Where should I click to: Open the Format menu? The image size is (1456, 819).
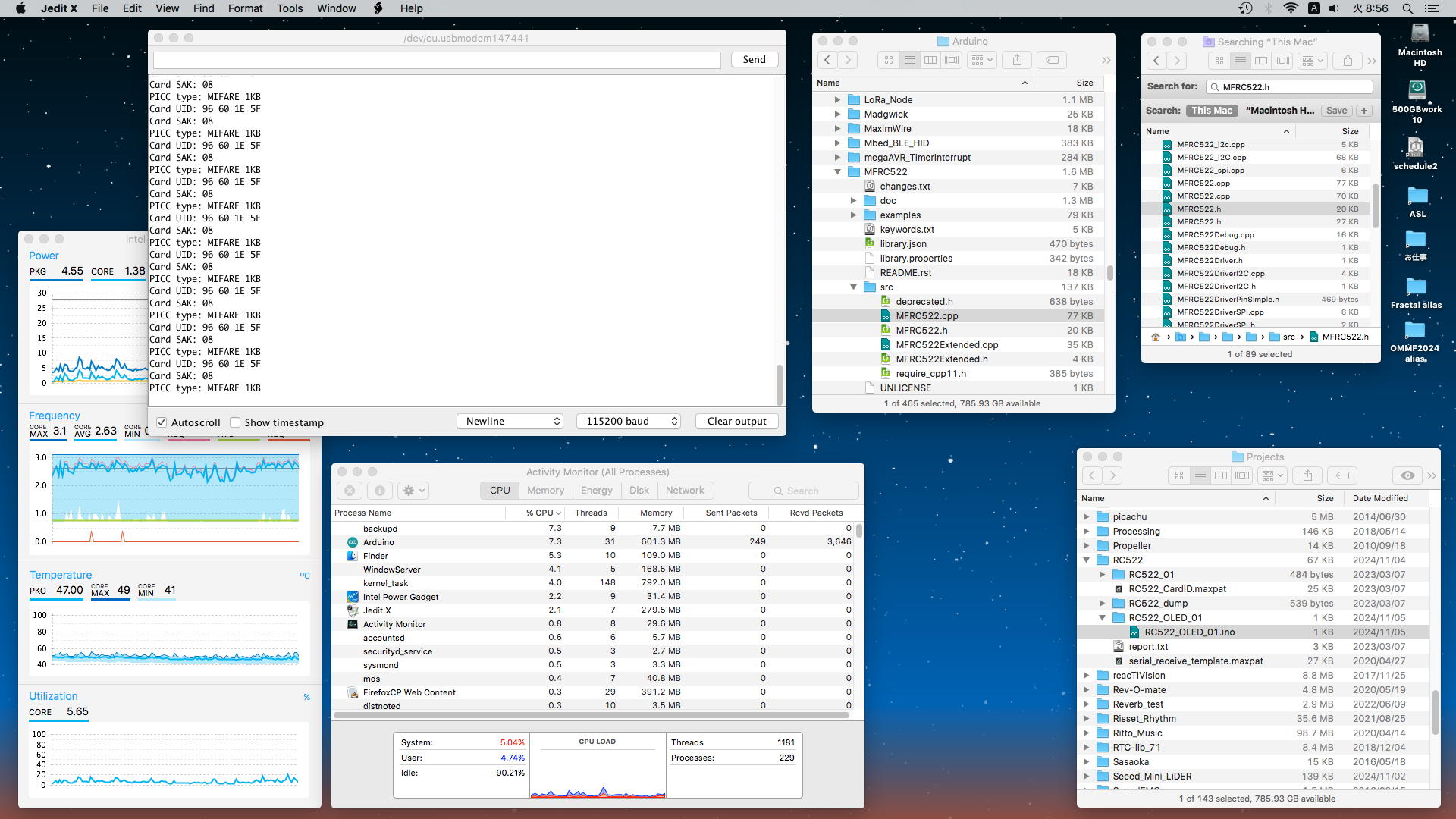point(245,8)
